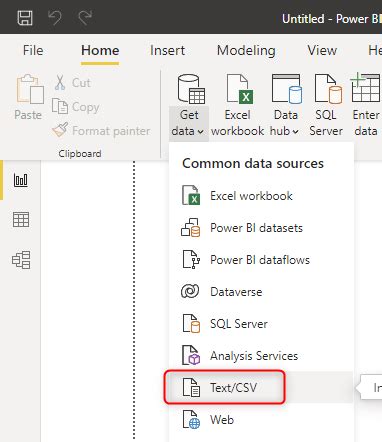The image size is (382, 442).
Task: Click the Web globe document icon
Action: [x=191, y=420]
